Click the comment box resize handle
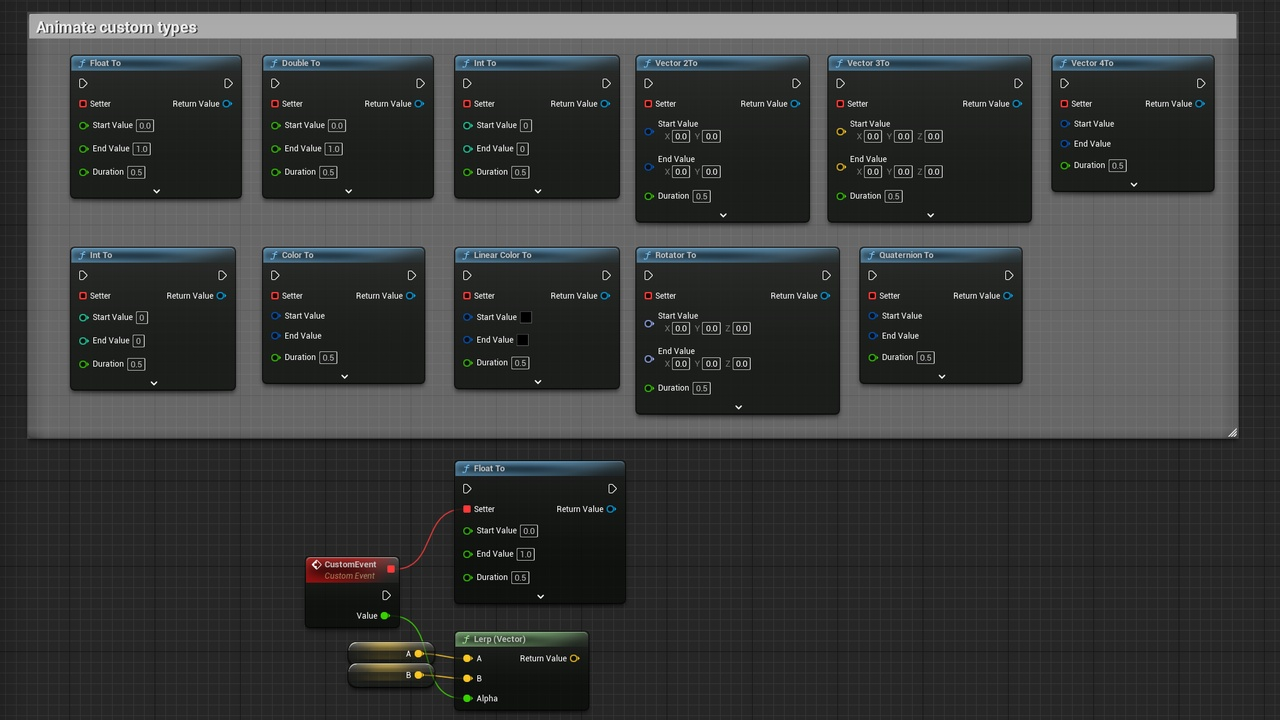This screenshot has height=720, width=1280. 1232,432
